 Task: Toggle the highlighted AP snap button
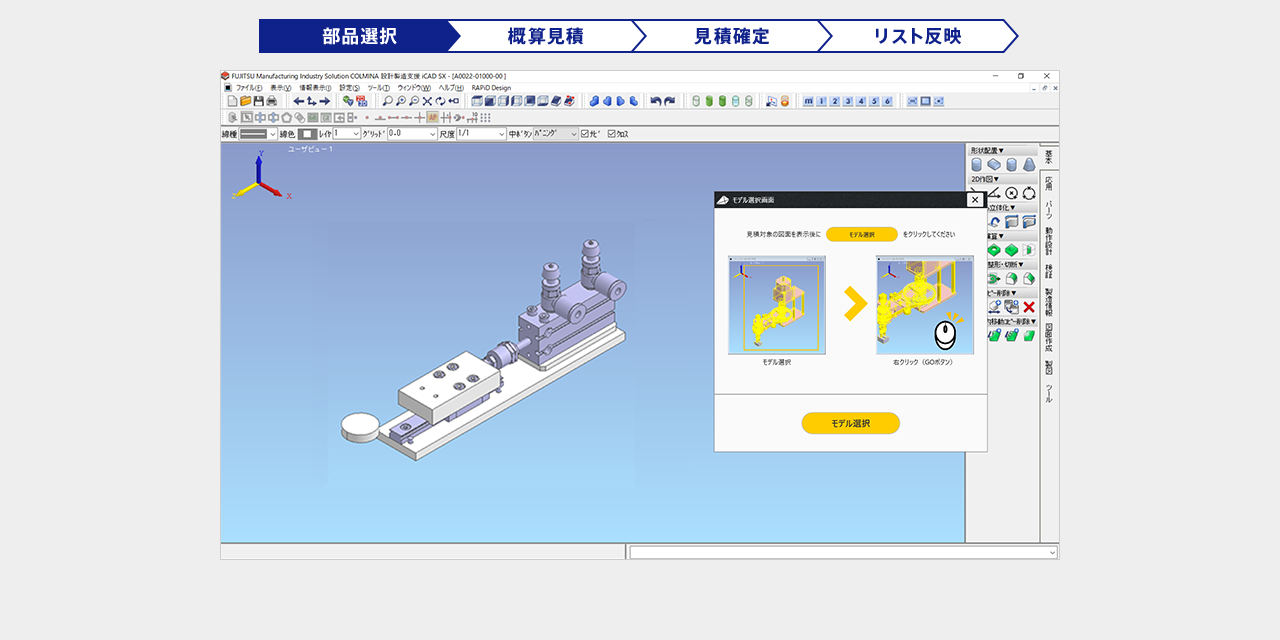pyautogui.click(x=433, y=117)
